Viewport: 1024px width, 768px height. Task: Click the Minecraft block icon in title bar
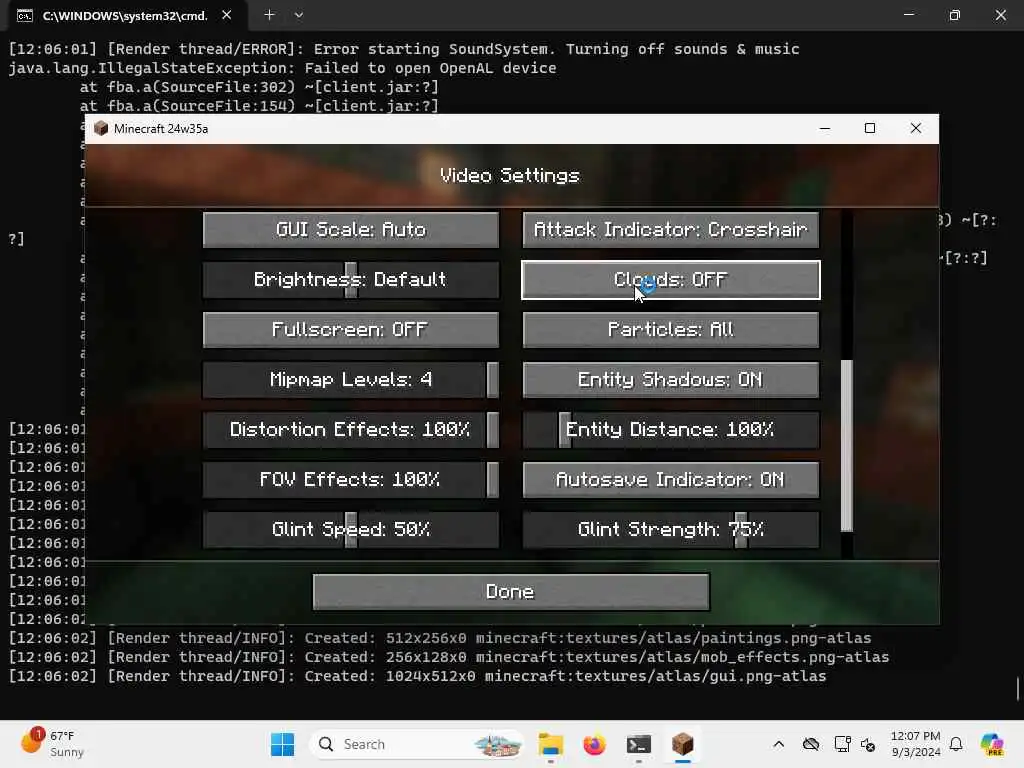pos(101,129)
